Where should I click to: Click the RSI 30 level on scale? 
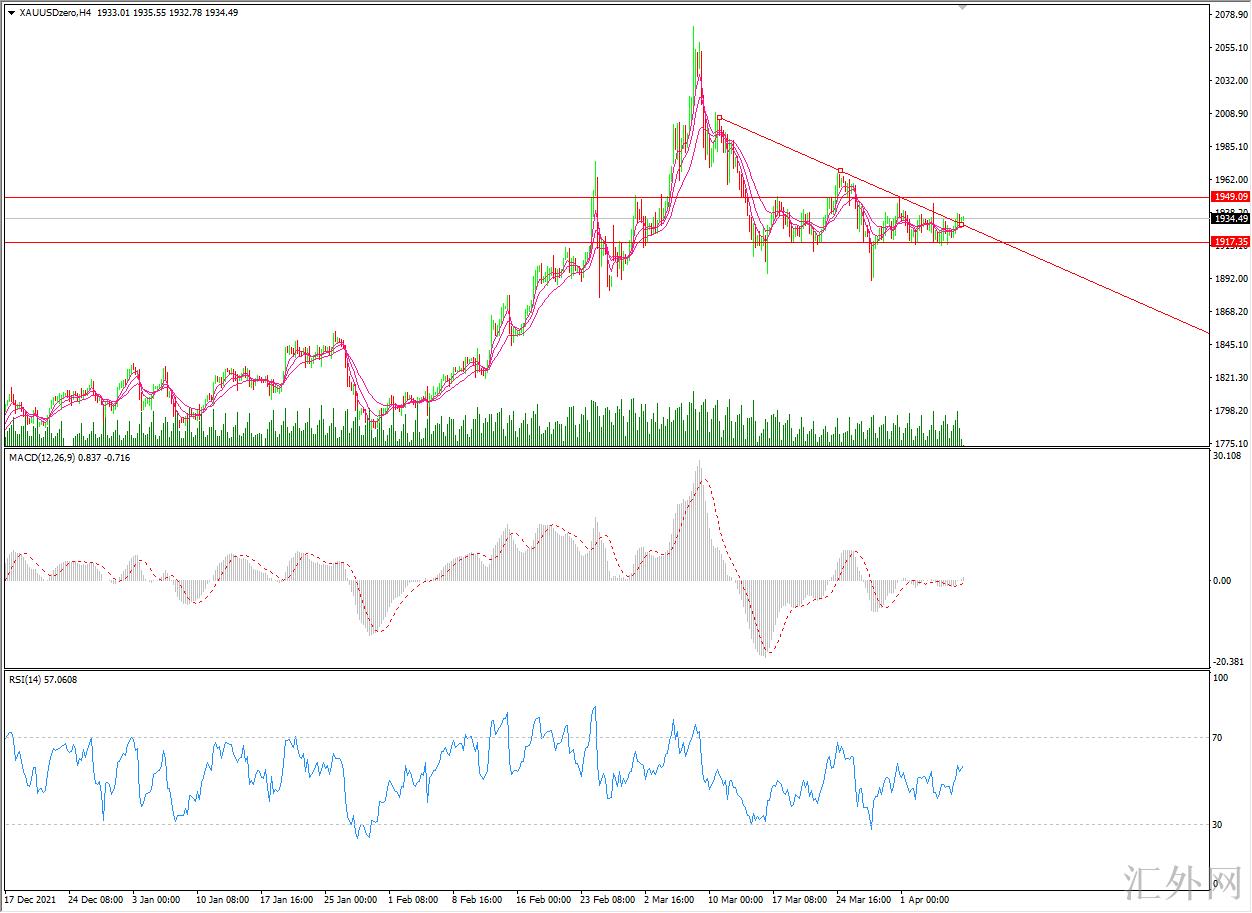coord(1217,825)
